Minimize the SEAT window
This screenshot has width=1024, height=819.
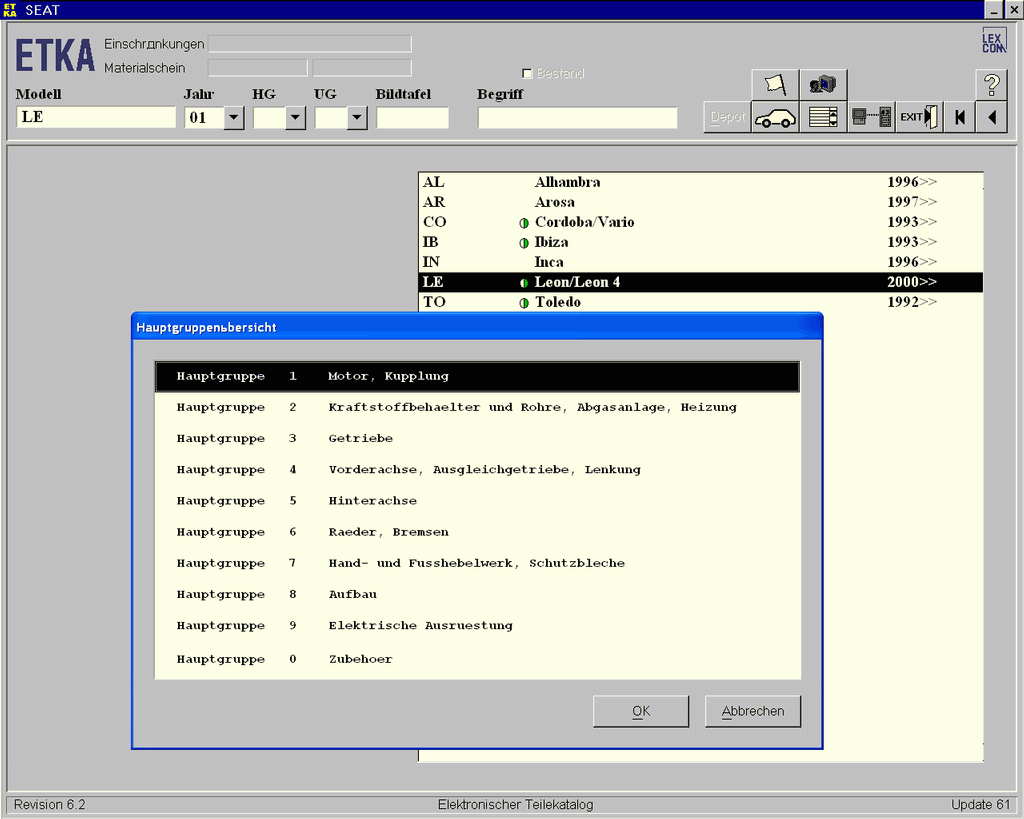[994, 10]
